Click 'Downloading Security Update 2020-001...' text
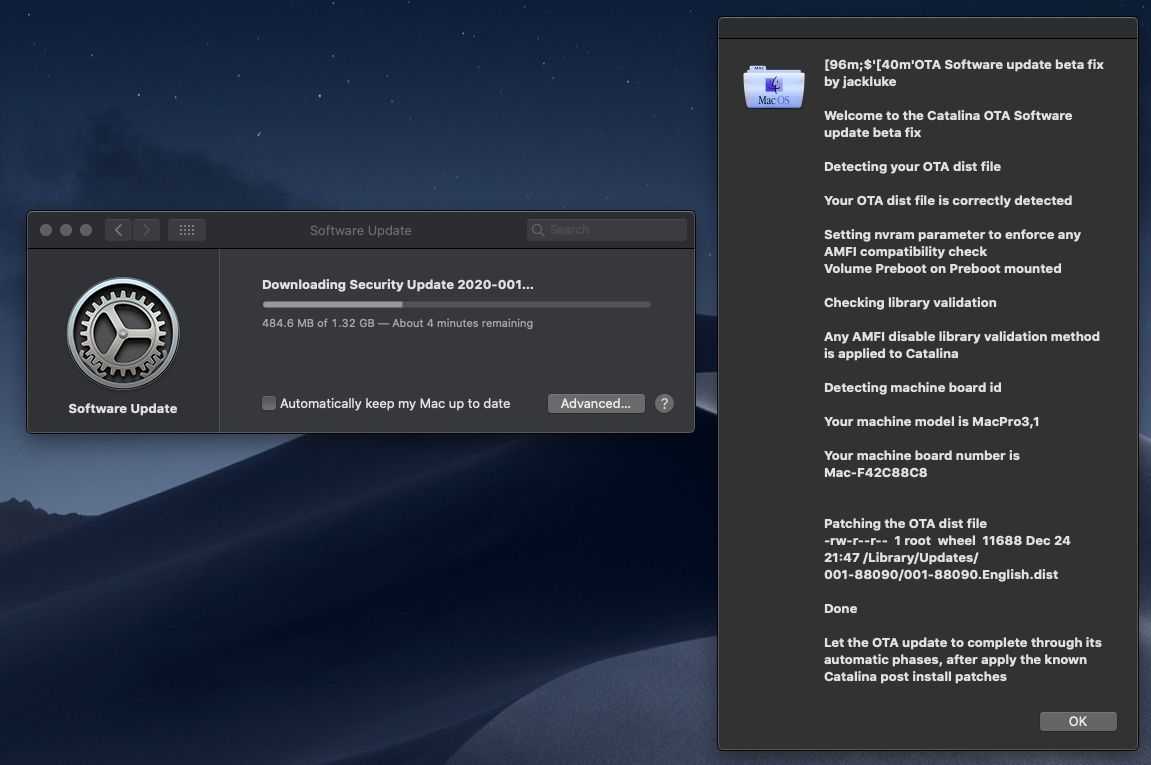The width and height of the screenshot is (1151, 765). (398, 284)
